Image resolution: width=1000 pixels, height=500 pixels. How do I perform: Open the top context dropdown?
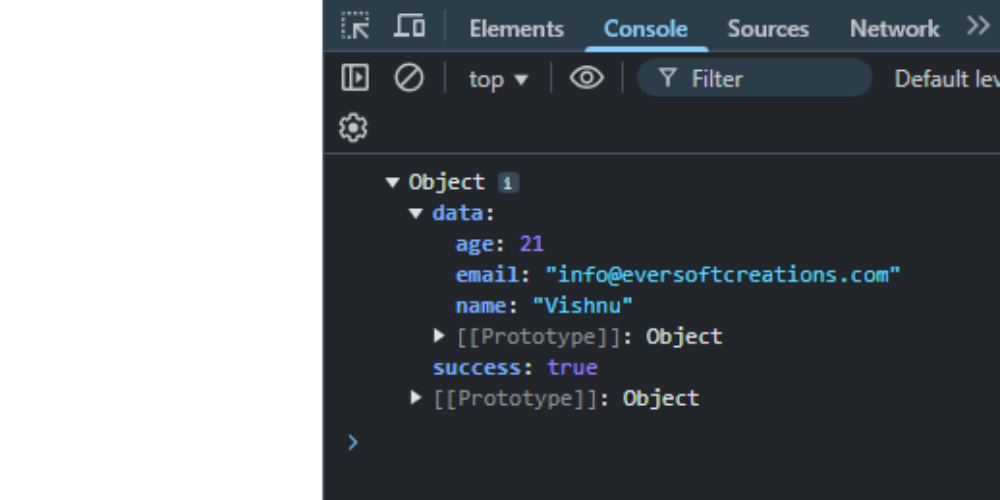498,79
